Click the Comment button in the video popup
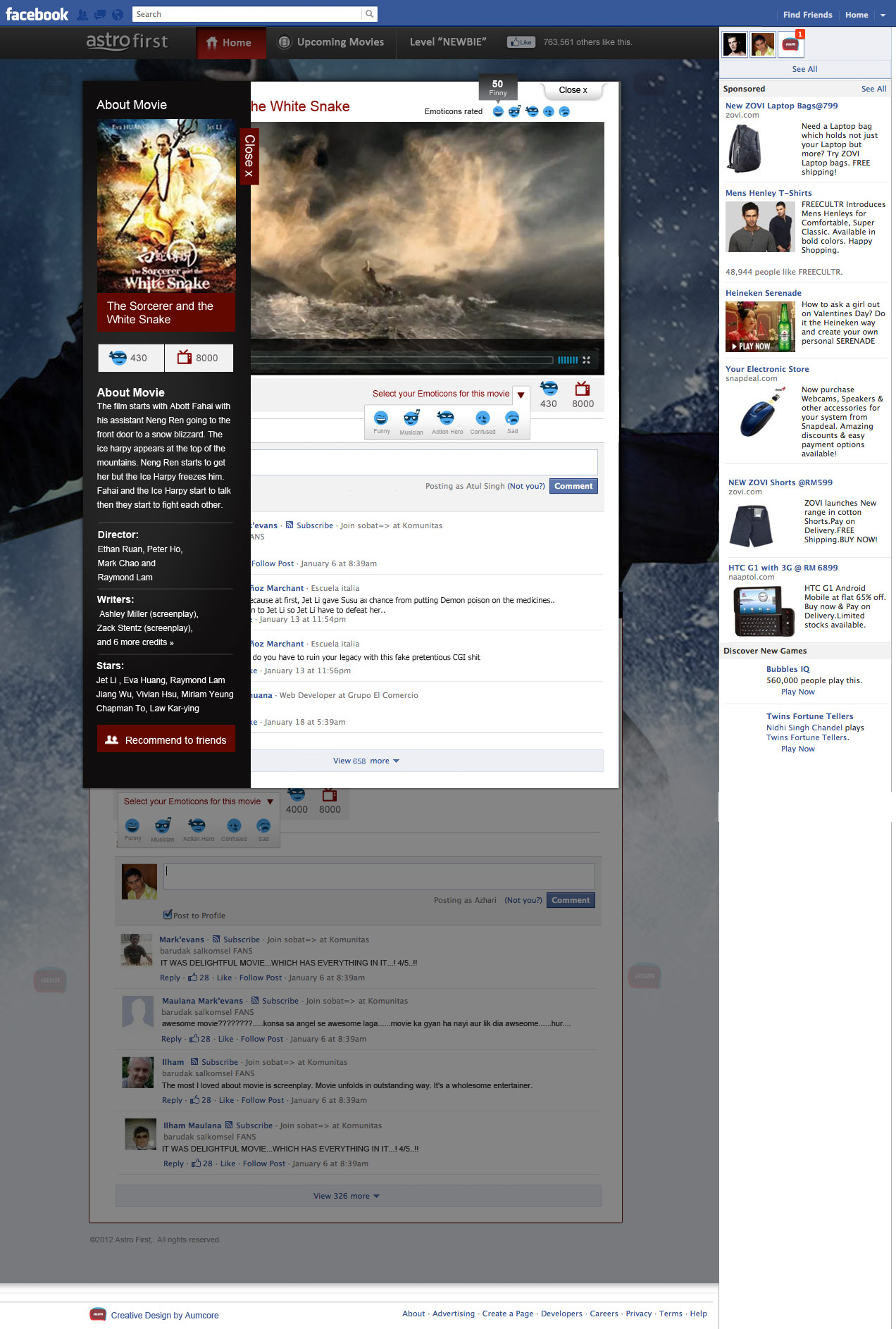Viewport: 896px width, 1329px height. point(573,486)
